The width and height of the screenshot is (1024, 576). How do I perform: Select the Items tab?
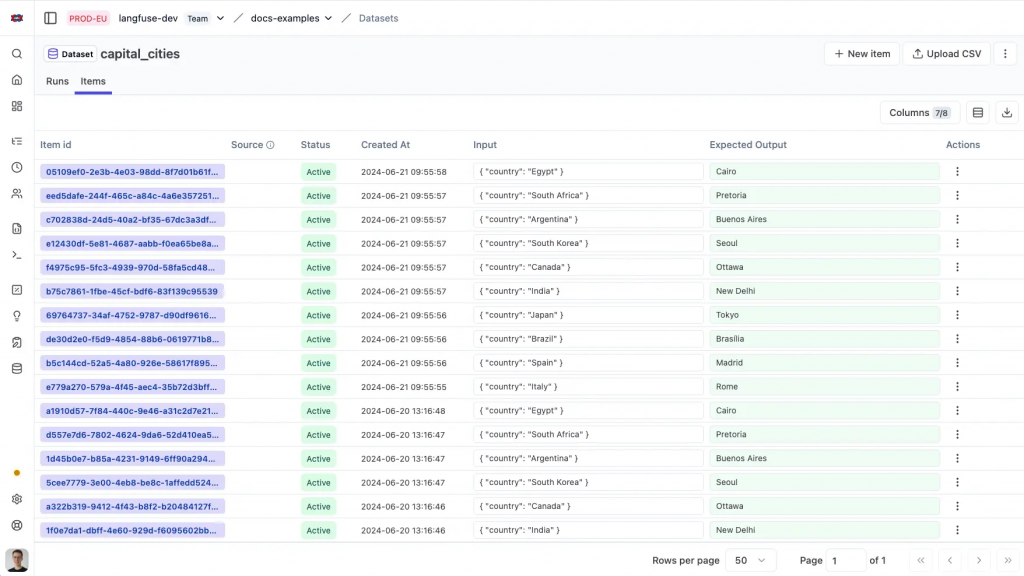(x=93, y=81)
